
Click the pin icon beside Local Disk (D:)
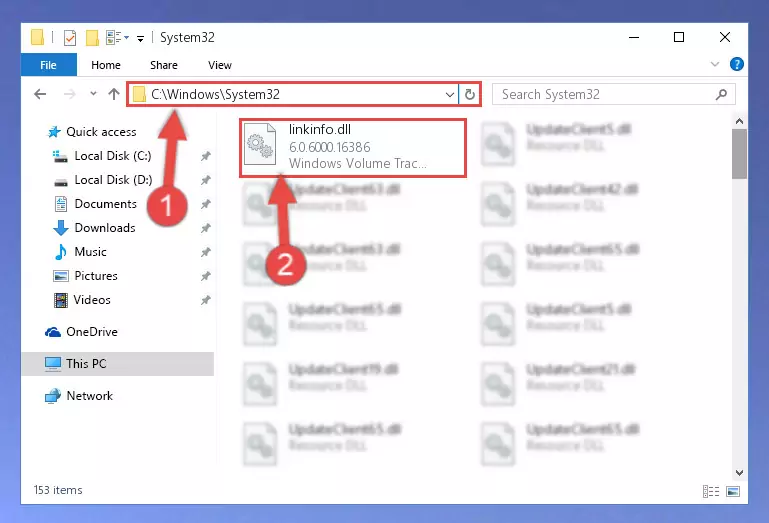pyautogui.click(x=205, y=181)
